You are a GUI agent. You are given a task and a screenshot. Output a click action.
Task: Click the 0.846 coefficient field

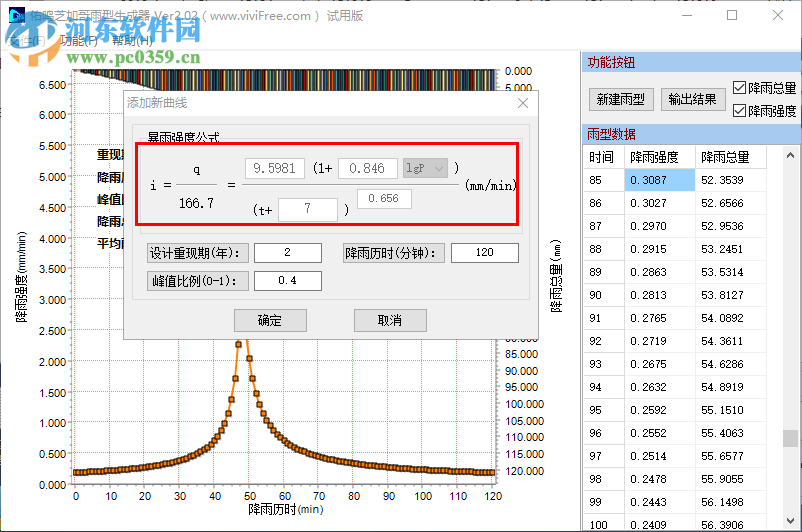coord(367,168)
